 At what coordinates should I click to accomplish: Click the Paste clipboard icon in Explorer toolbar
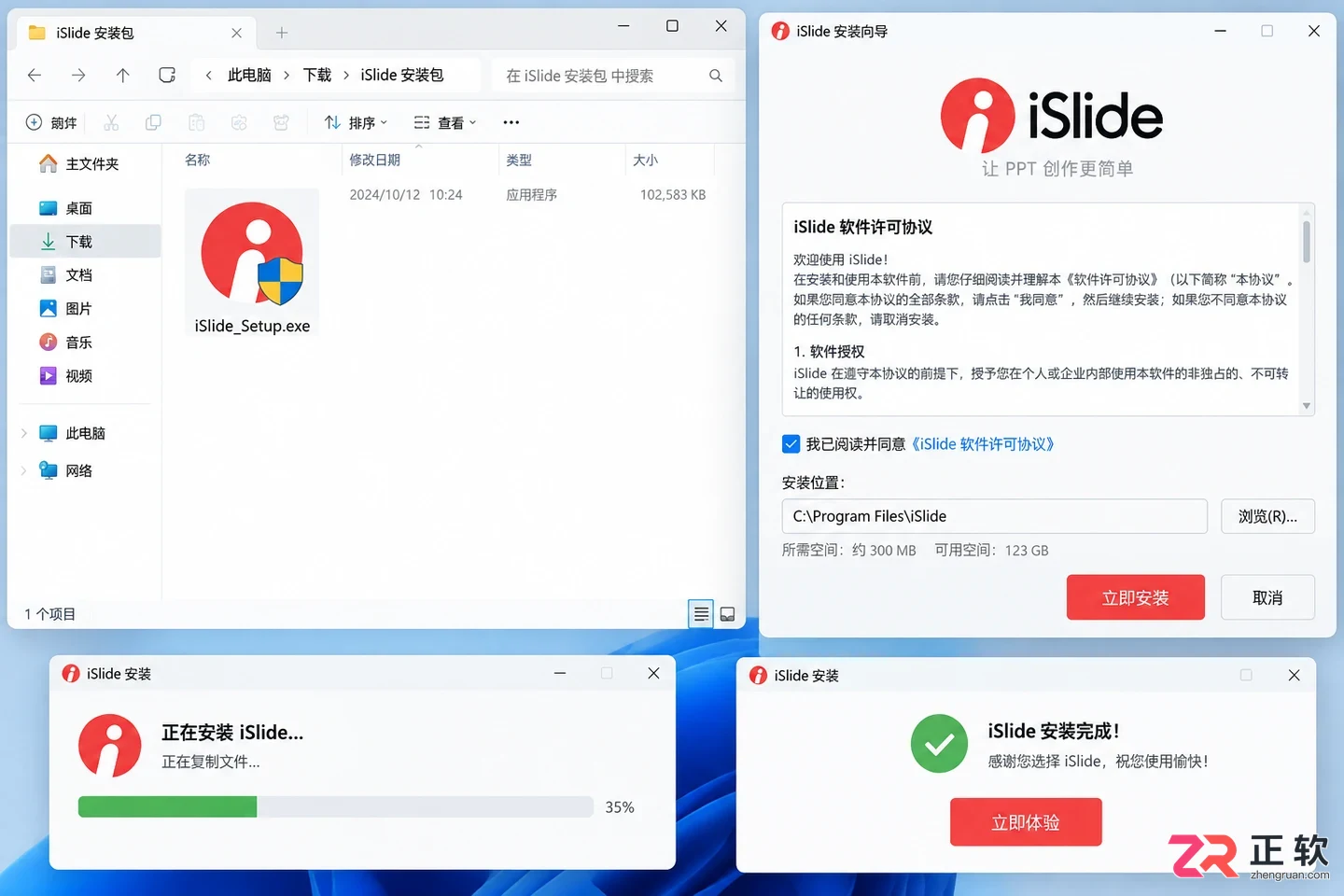[x=196, y=122]
